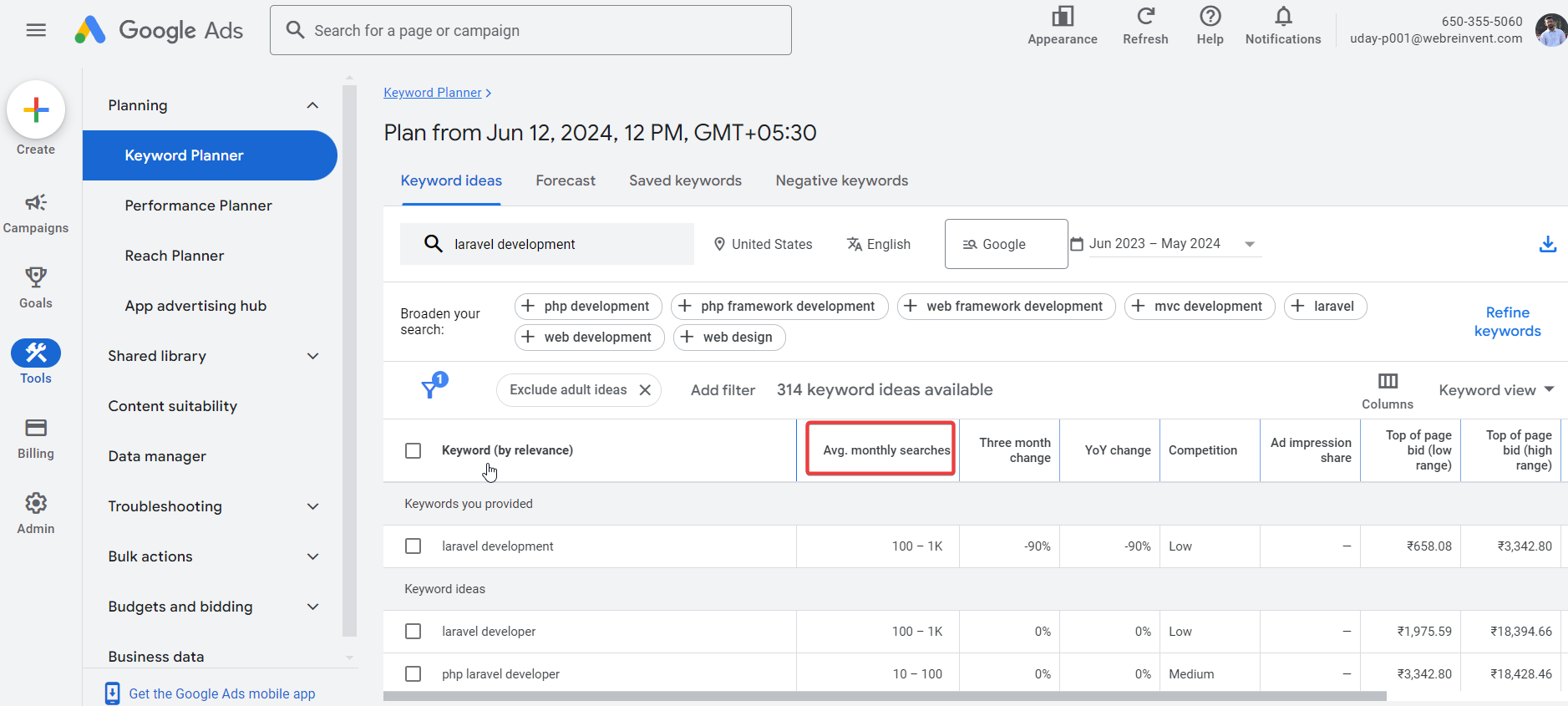Open Data manager page
Image resolution: width=1568 pixels, height=706 pixels.
[x=157, y=456]
